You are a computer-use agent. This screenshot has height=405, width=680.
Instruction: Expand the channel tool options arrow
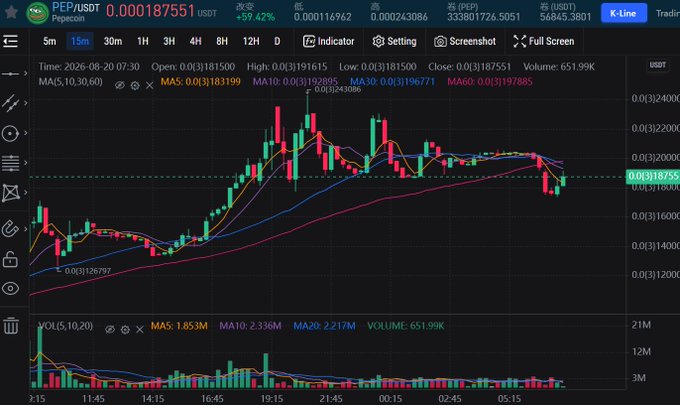click(26, 103)
